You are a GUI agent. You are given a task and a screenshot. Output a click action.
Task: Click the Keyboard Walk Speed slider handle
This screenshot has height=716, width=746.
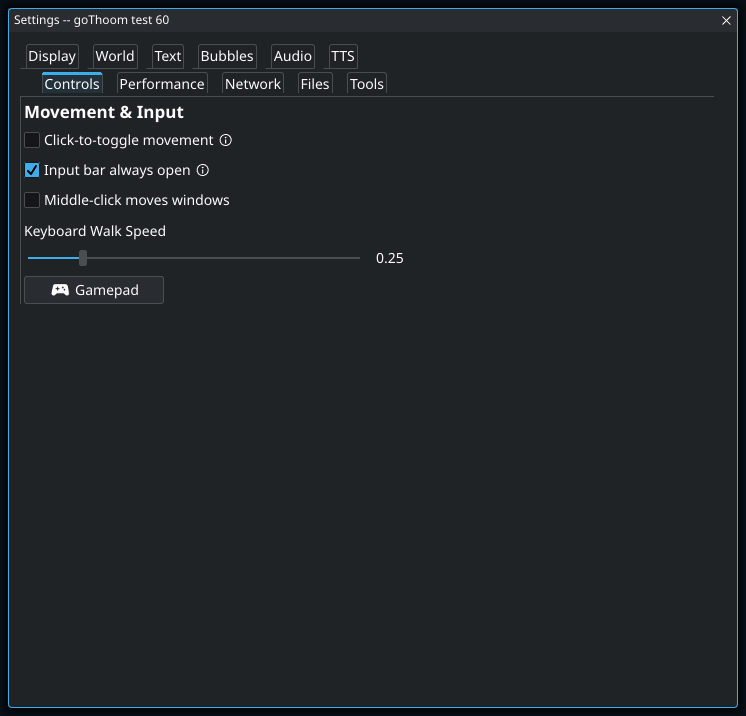click(83, 258)
